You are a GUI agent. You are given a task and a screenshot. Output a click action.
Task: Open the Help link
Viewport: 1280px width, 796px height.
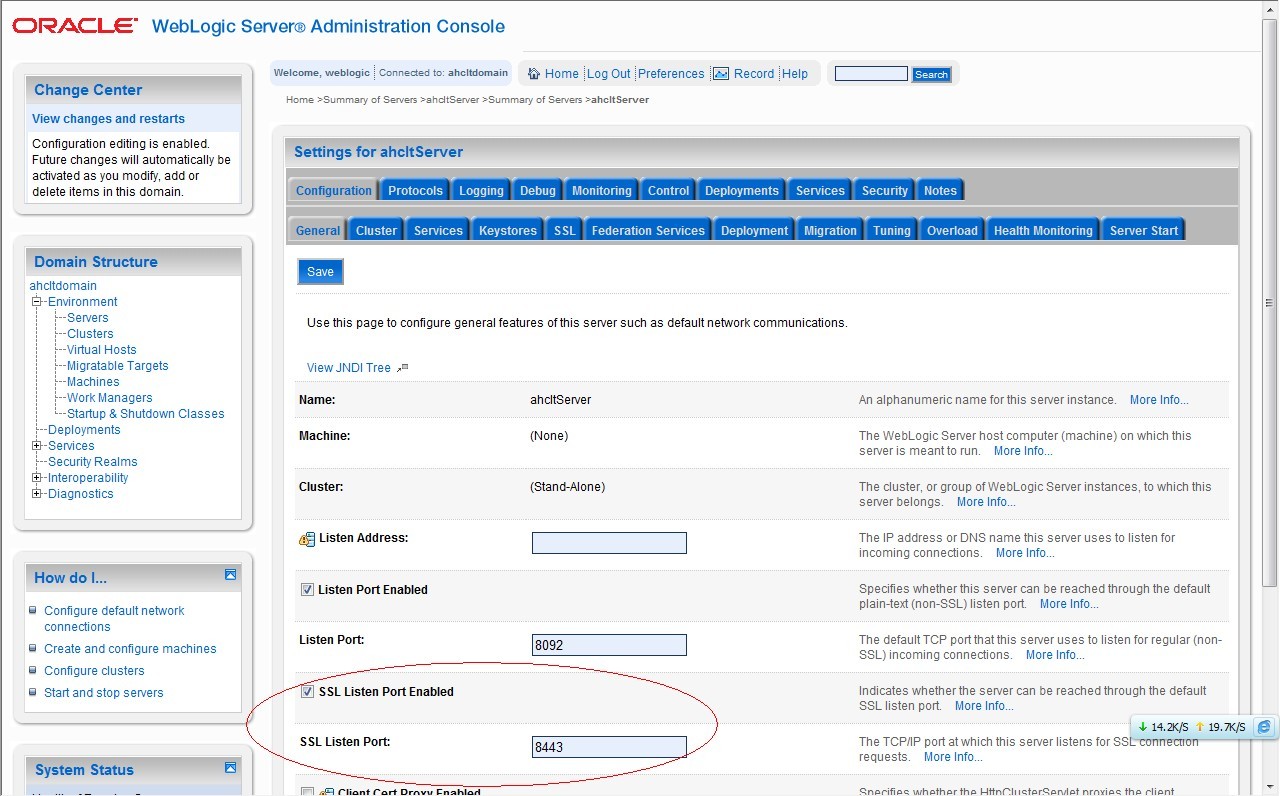point(795,74)
